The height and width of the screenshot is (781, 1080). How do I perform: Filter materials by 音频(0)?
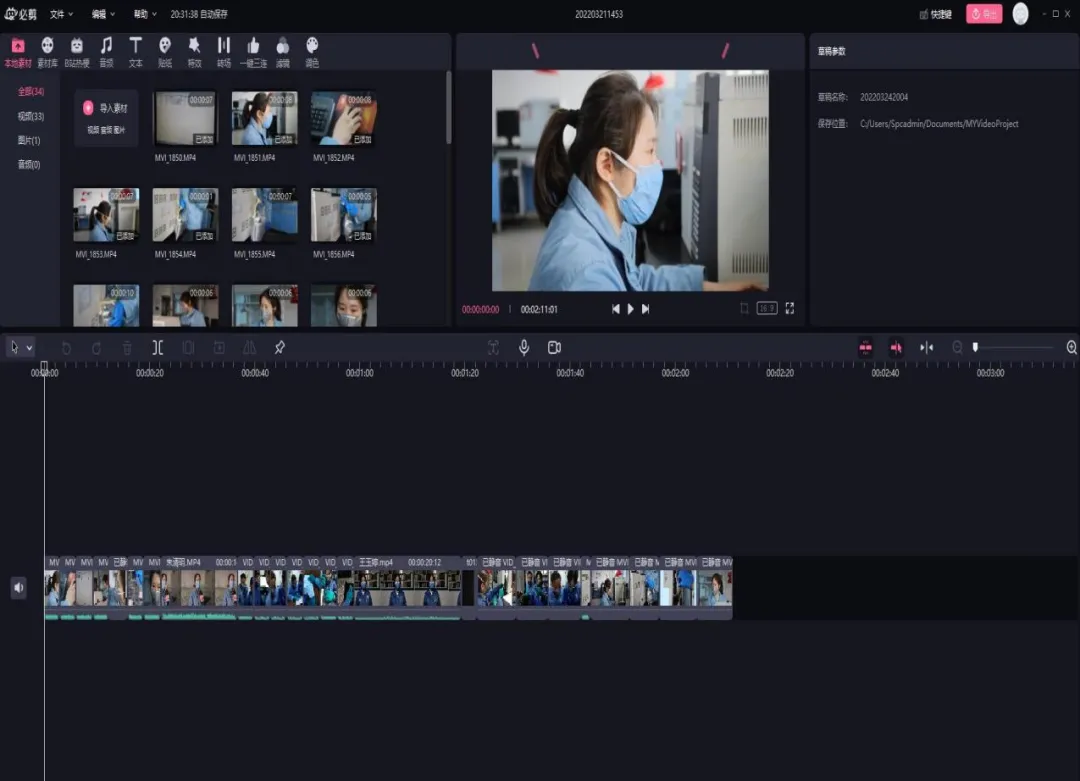[29, 165]
